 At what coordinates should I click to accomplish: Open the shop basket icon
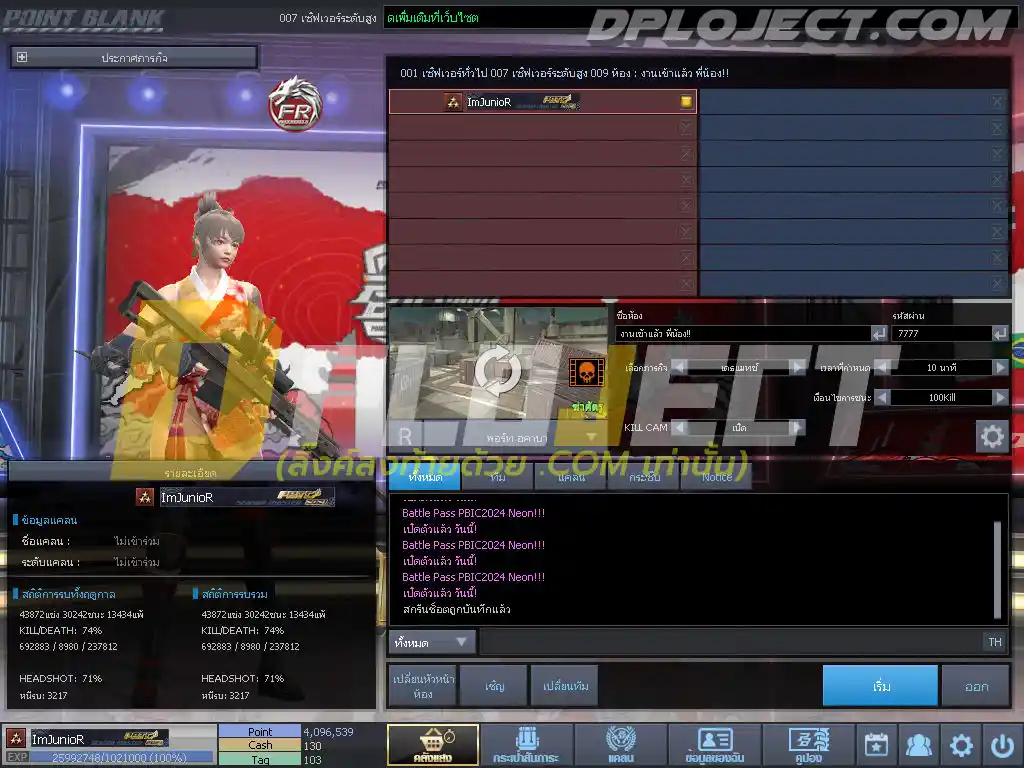[432, 745]
